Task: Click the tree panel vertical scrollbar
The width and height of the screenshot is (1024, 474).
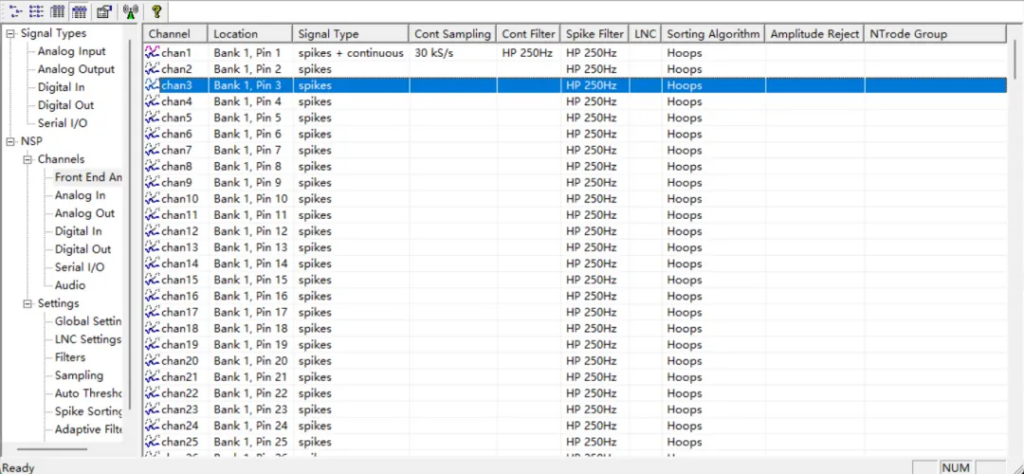Action: point(131,250)
